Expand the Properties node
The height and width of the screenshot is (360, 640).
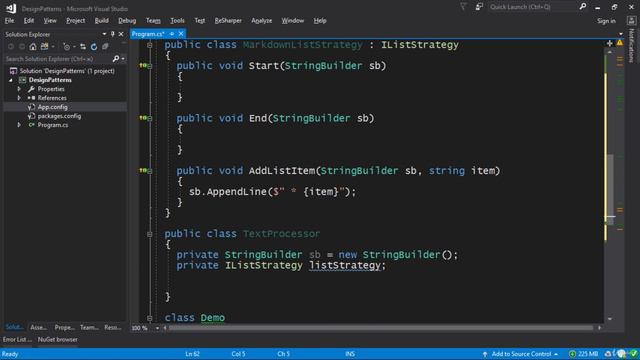click(19, 89)
